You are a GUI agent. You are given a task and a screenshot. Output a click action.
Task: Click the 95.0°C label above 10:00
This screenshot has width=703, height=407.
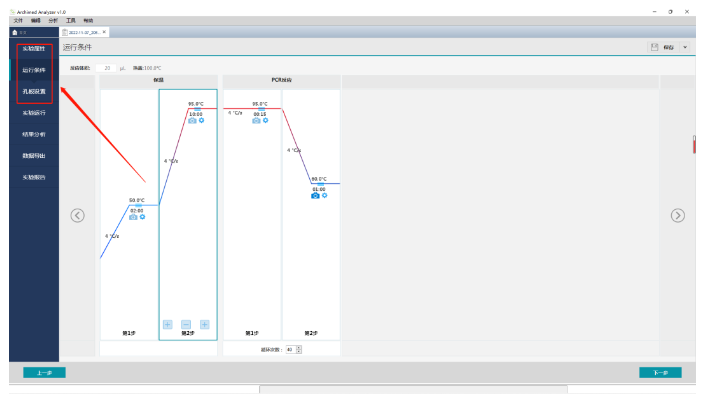(196, 104)
